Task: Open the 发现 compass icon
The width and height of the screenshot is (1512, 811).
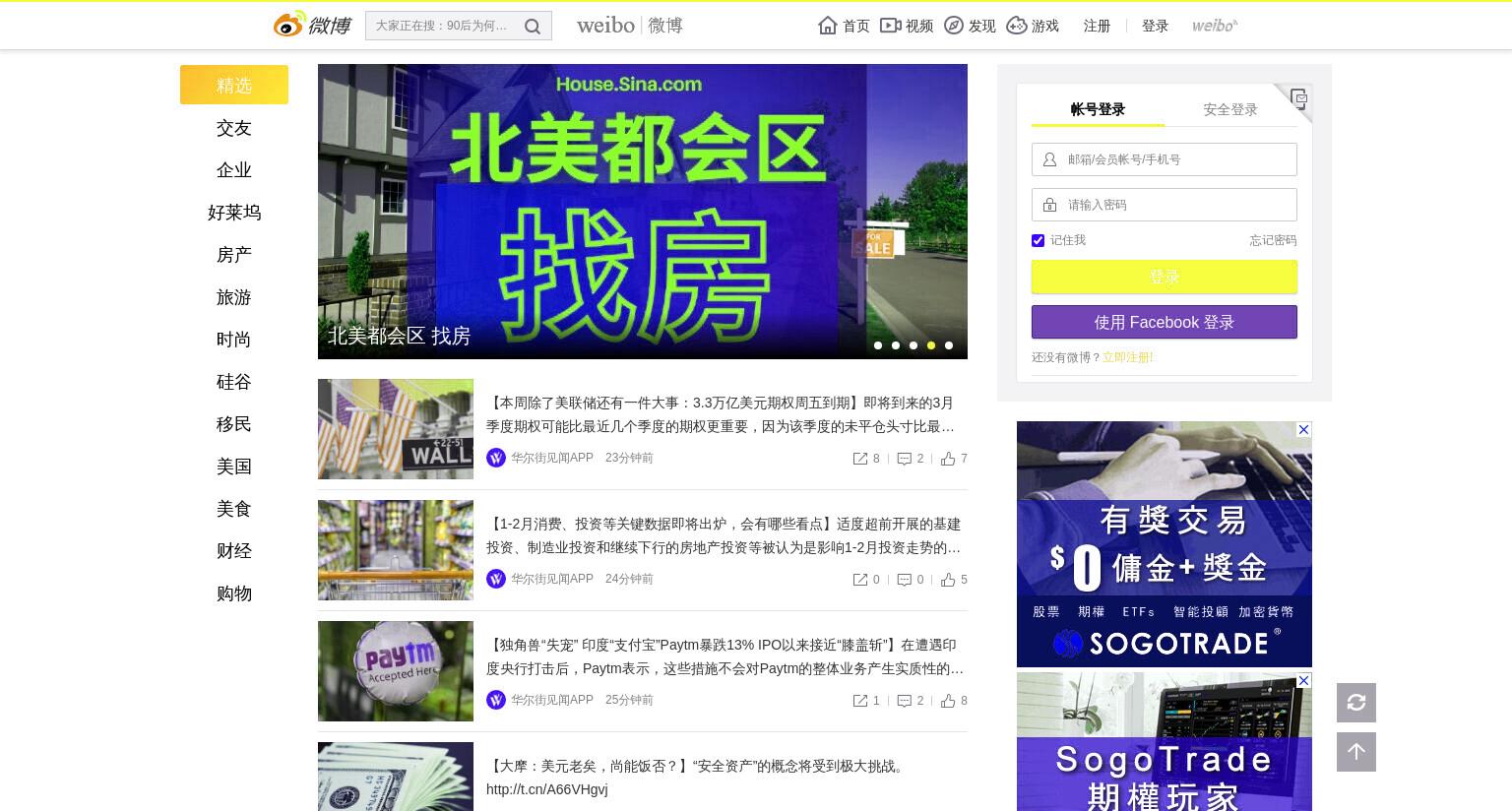Action: point(954,26)
